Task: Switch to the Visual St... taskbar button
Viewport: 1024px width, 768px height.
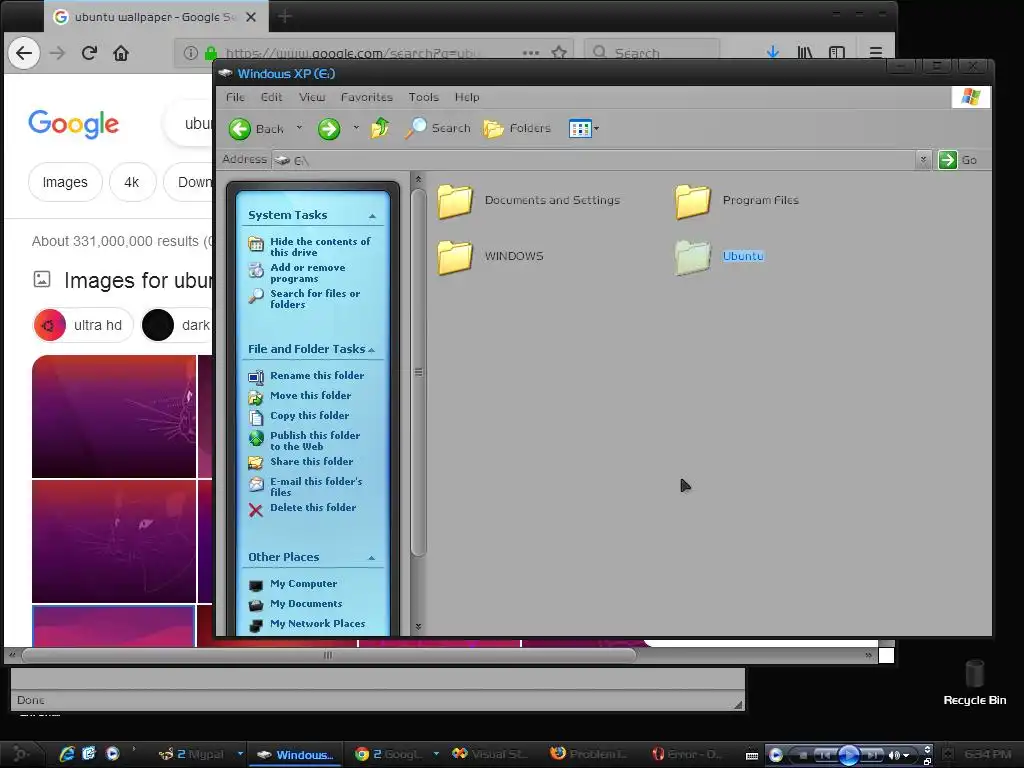Action: click(490, 754)
